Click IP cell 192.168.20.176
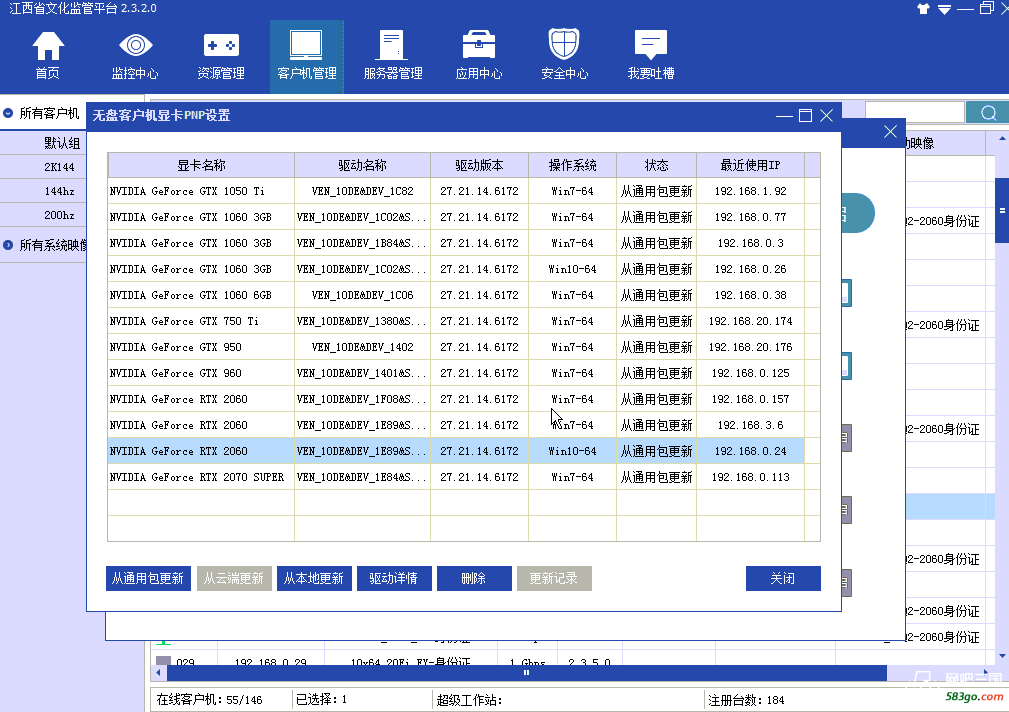 (750, 347)
